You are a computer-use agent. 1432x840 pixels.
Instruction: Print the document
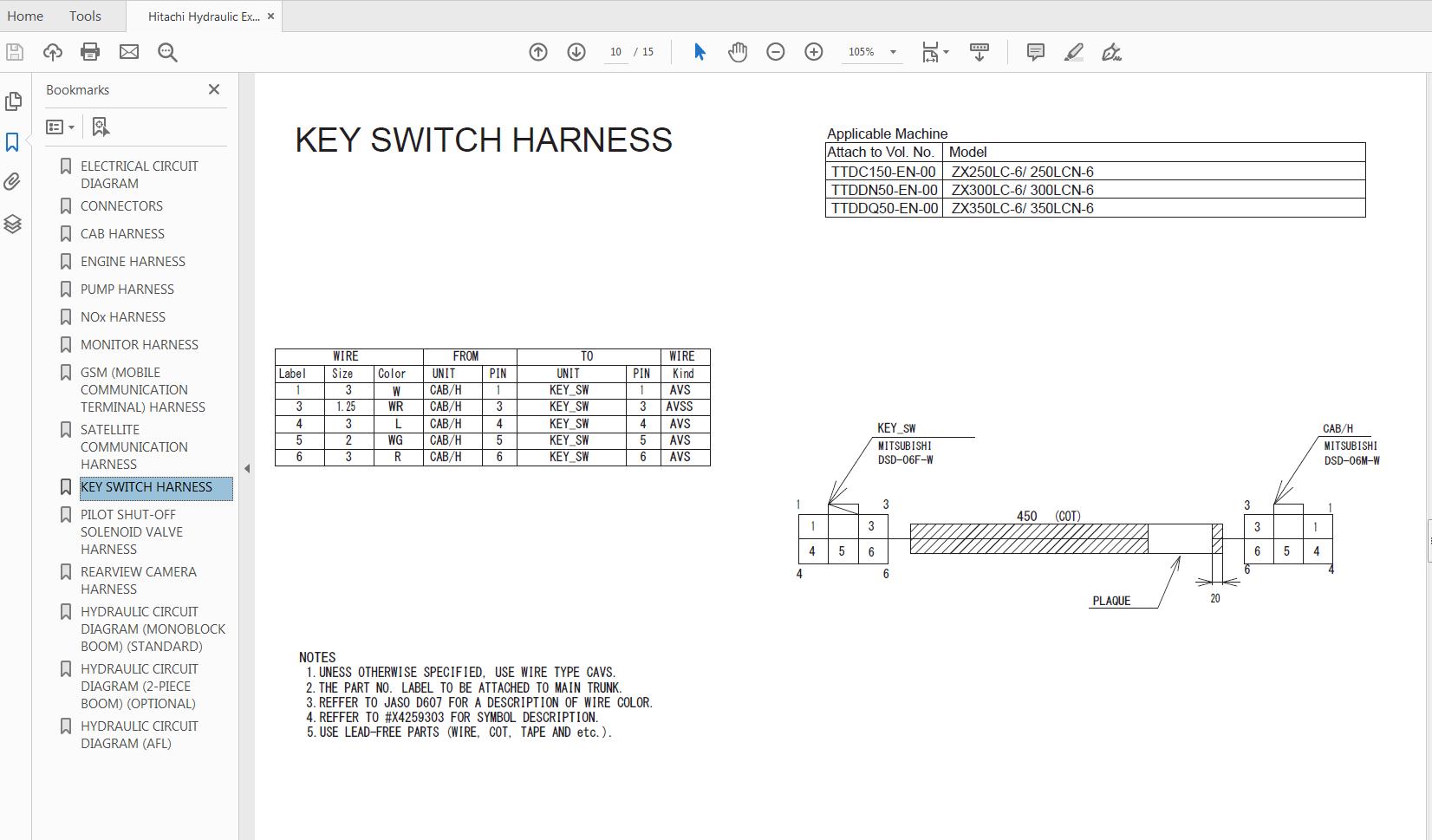89,52
